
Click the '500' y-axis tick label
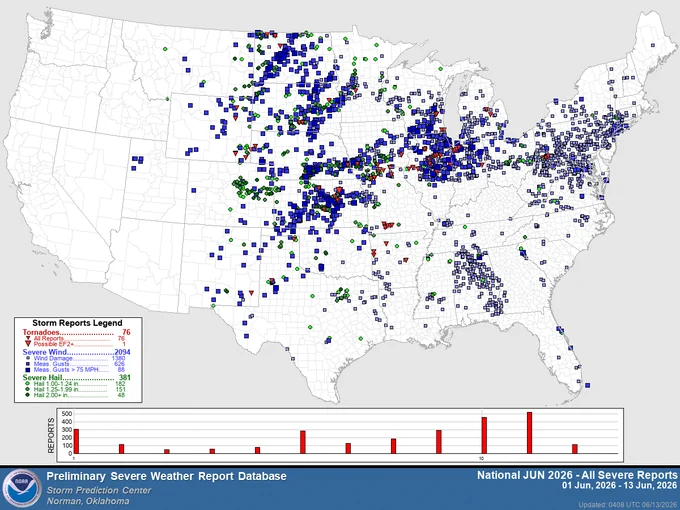66,413
